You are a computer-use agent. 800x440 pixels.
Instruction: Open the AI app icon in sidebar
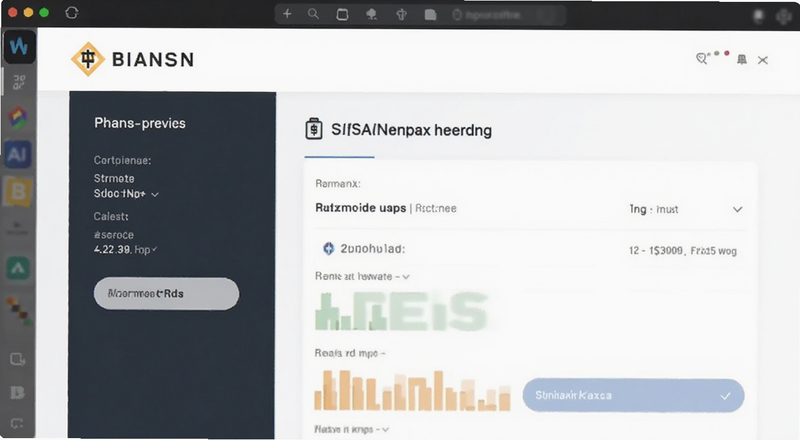[x=18, y=154]
